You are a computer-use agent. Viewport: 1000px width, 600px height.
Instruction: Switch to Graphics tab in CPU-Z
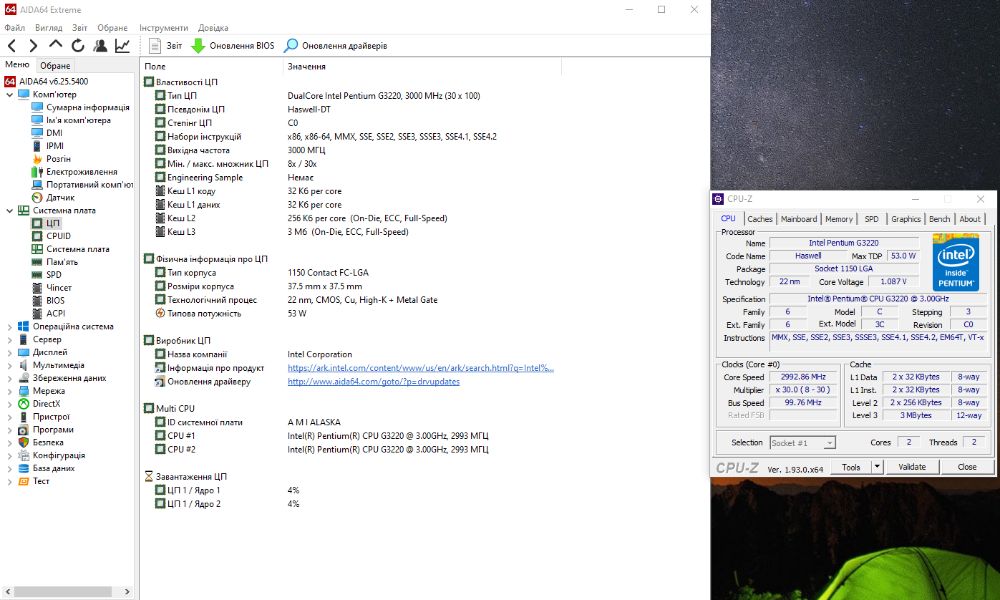pos(906,219)
